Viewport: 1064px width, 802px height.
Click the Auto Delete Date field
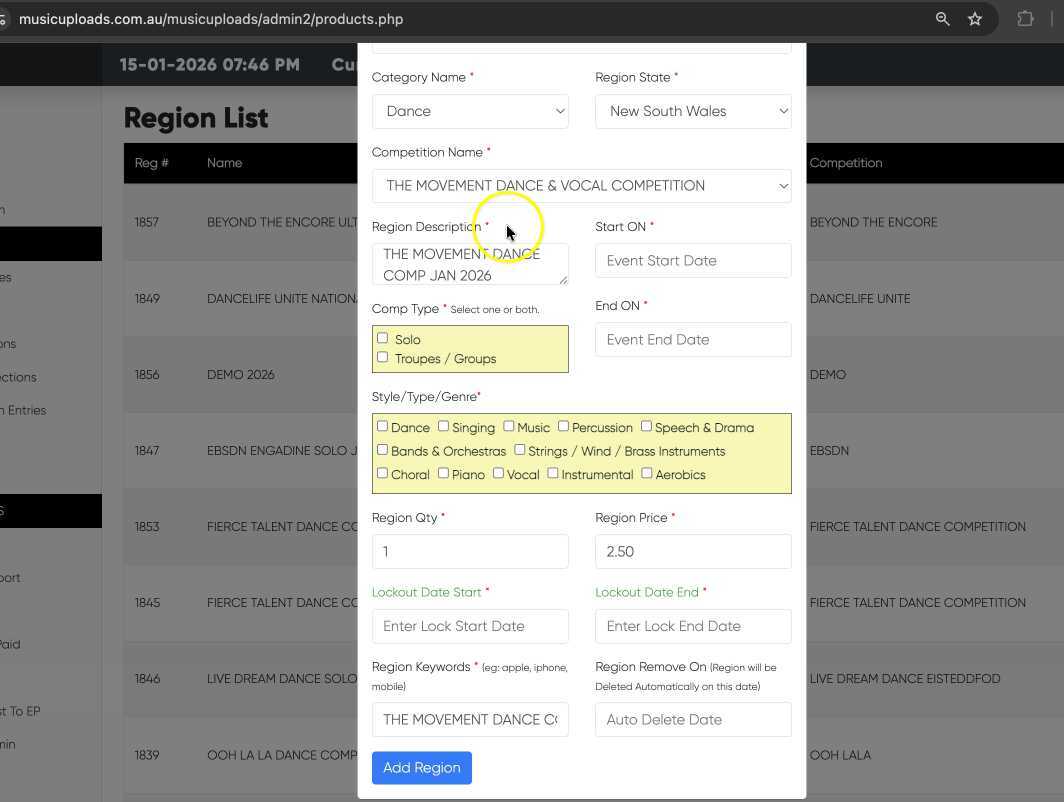pyautogui.click(x=694, y=720)
